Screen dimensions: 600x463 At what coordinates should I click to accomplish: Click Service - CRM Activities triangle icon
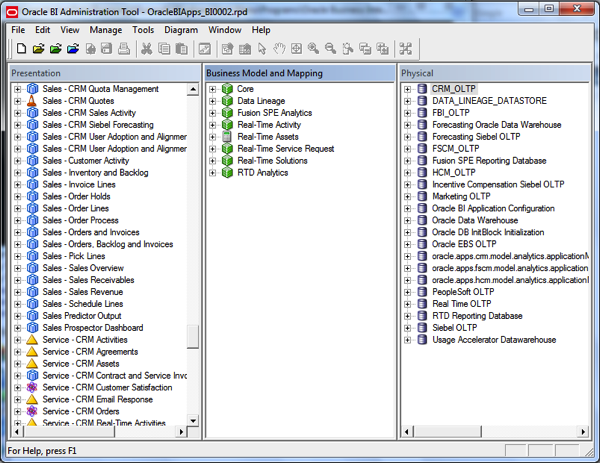point(32,340)
